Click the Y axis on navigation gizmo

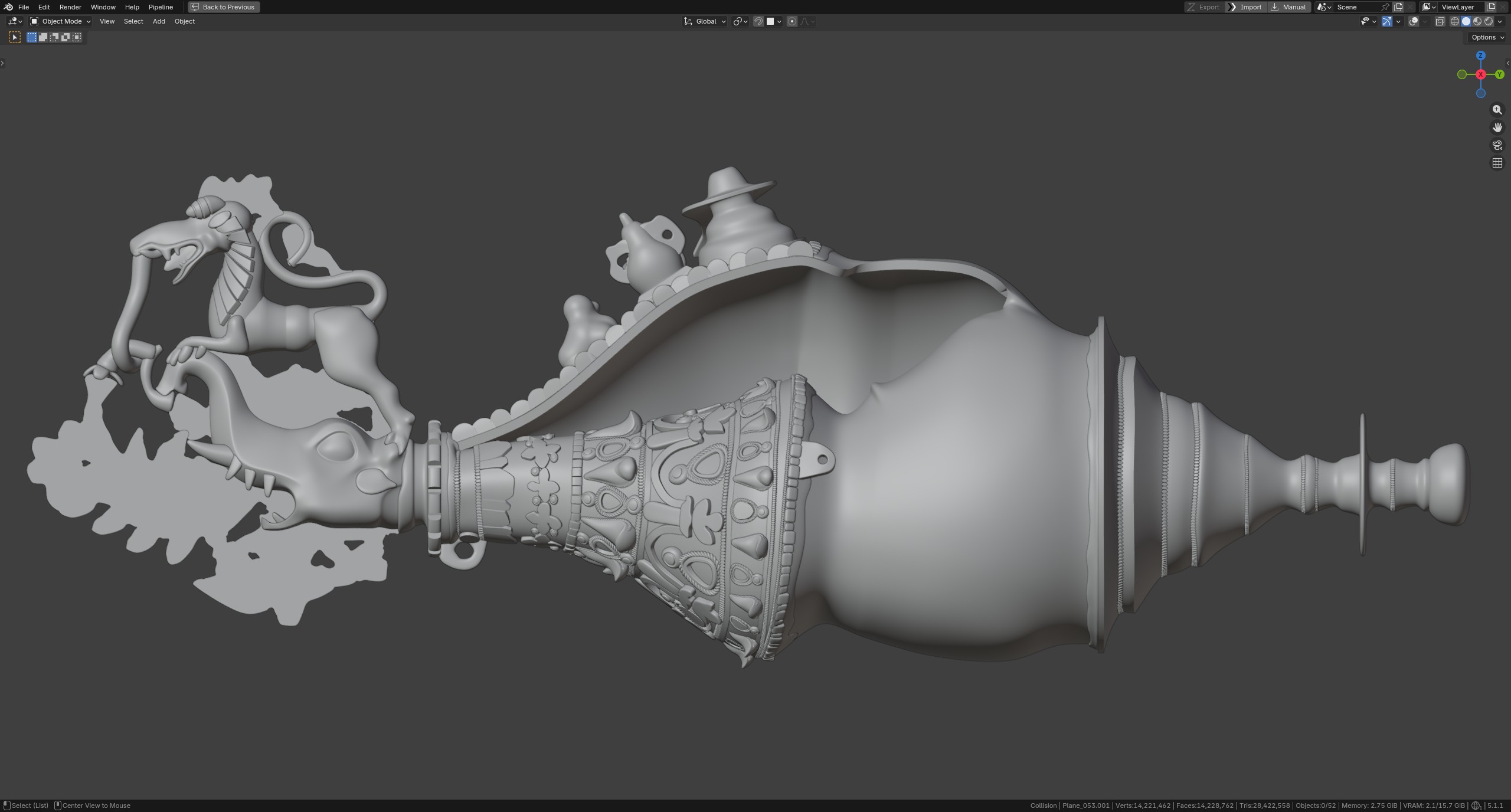pyautogui.click(x=1500, y=74)
